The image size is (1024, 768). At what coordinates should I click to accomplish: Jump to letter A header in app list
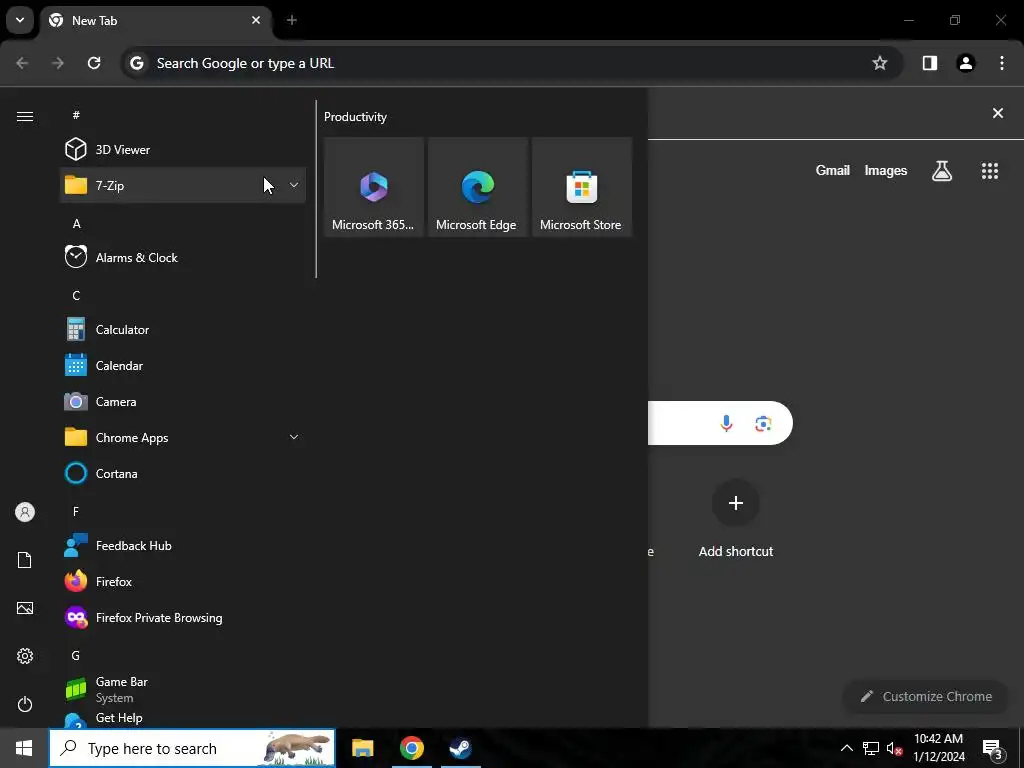(x=76, y=223)
